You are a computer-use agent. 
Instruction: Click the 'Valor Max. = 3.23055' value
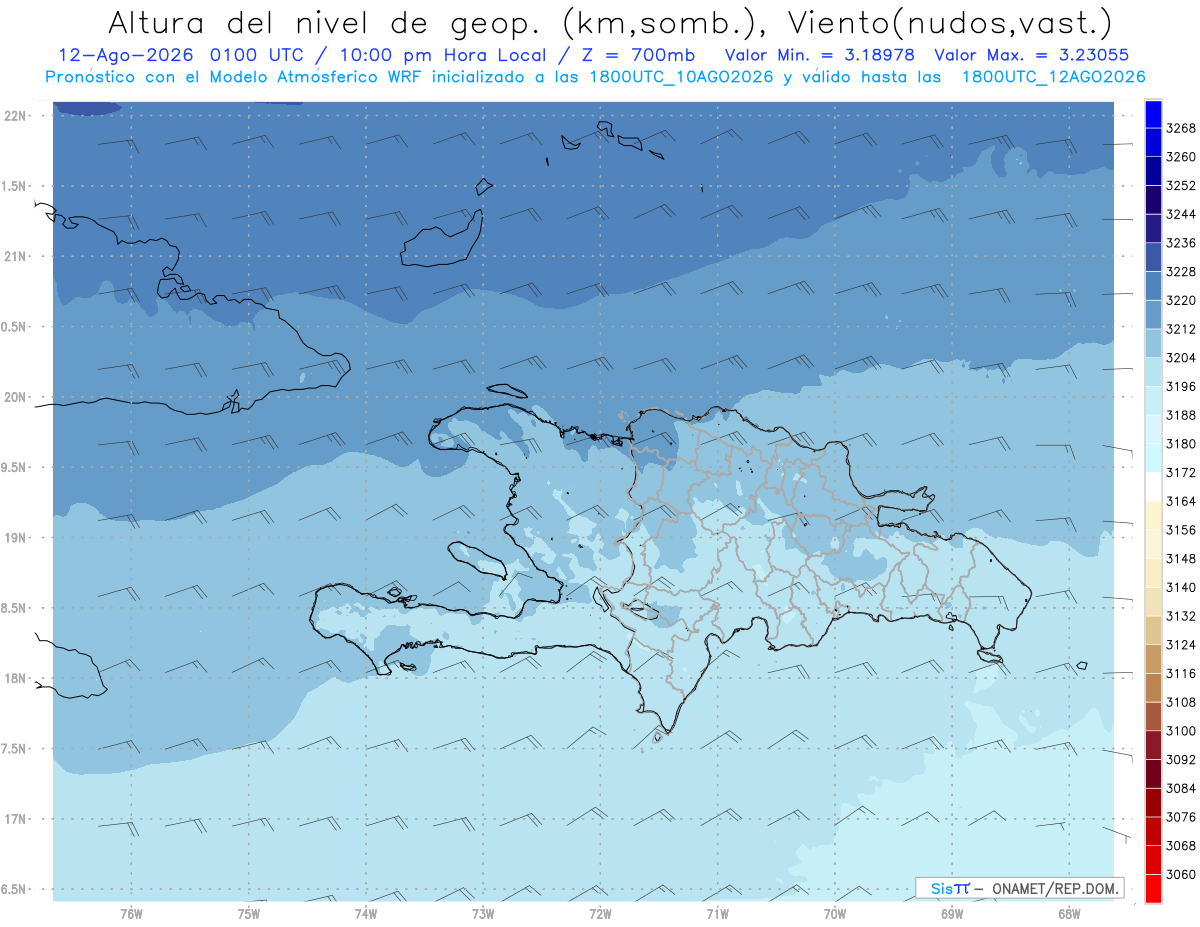click(1031, 55)
